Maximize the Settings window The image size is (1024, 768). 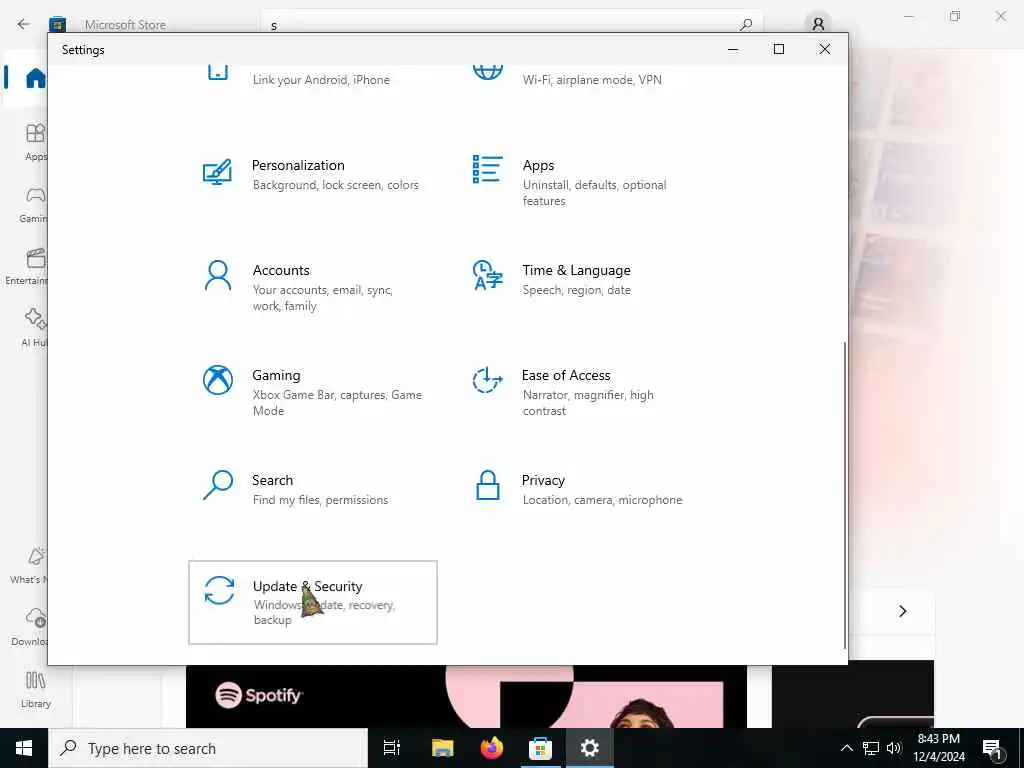click(778, 49)
